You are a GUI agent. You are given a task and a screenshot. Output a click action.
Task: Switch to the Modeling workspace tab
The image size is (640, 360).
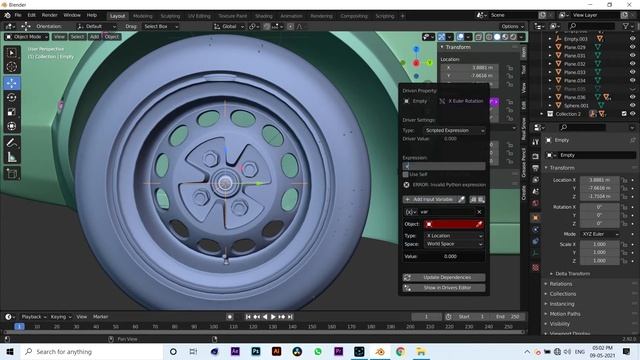coord(142,16)
